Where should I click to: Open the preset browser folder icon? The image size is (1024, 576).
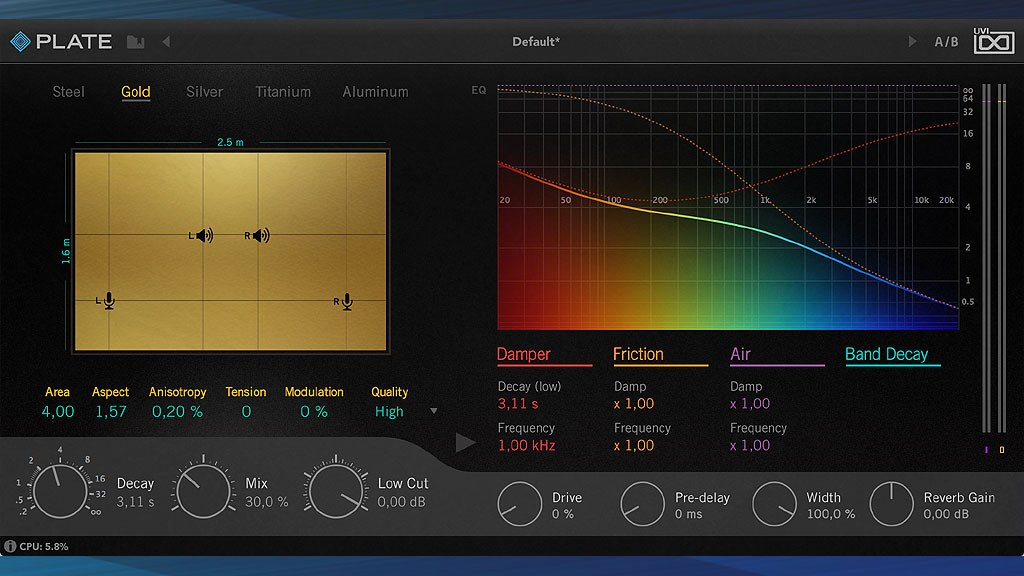(x=135, y=42)
